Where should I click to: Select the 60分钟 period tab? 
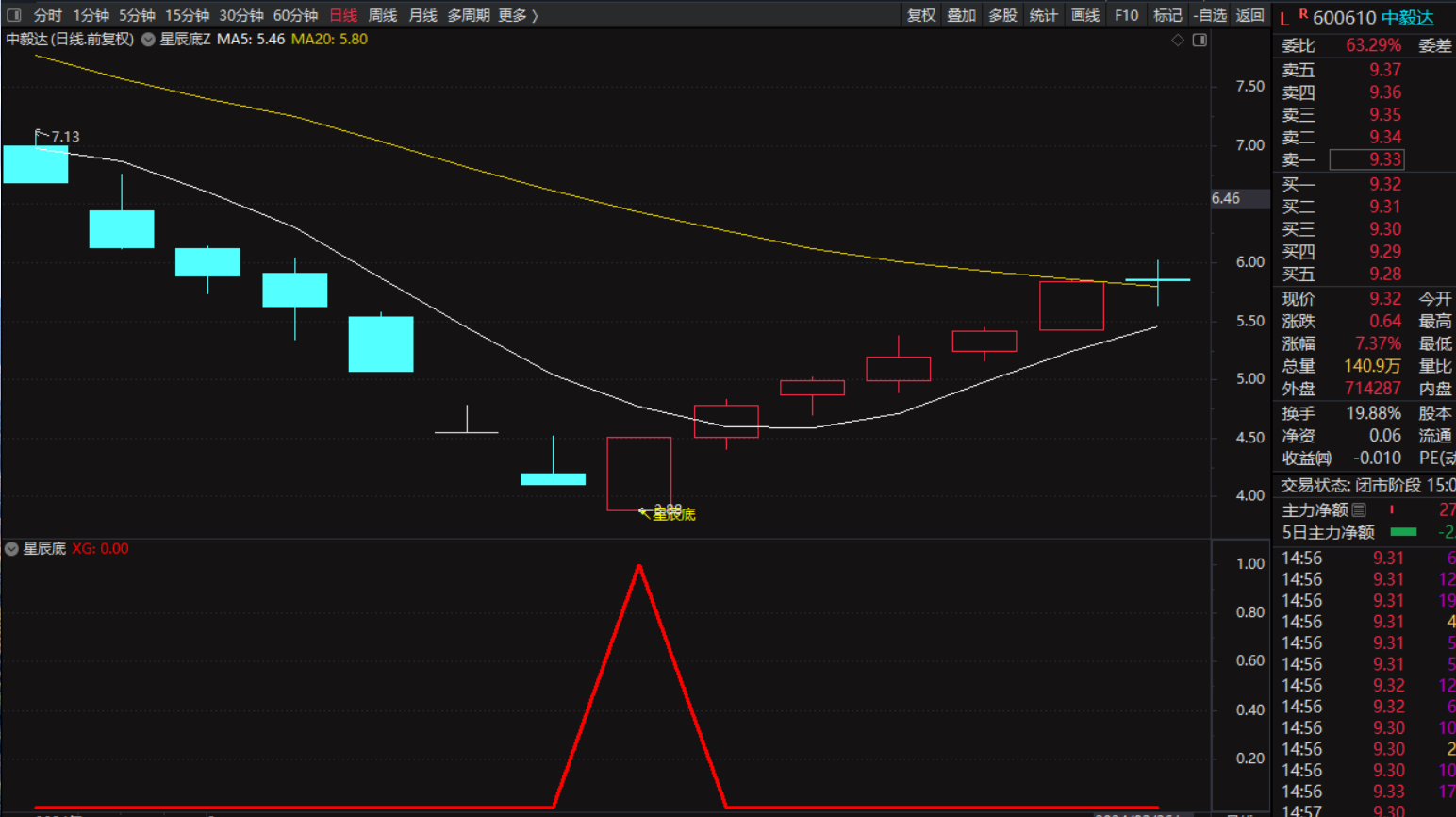(x=295, y=15)
